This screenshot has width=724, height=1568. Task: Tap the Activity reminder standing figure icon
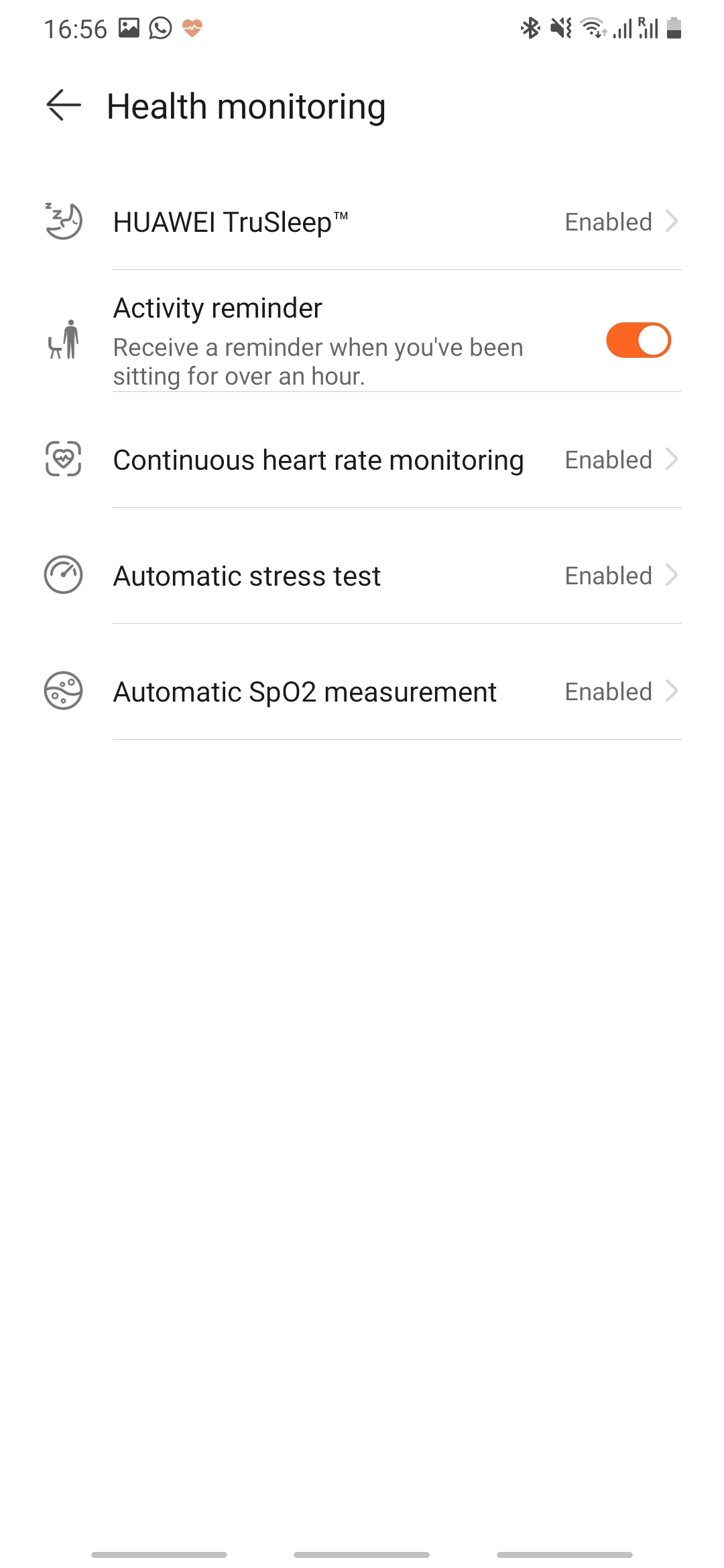coord(64,340)
